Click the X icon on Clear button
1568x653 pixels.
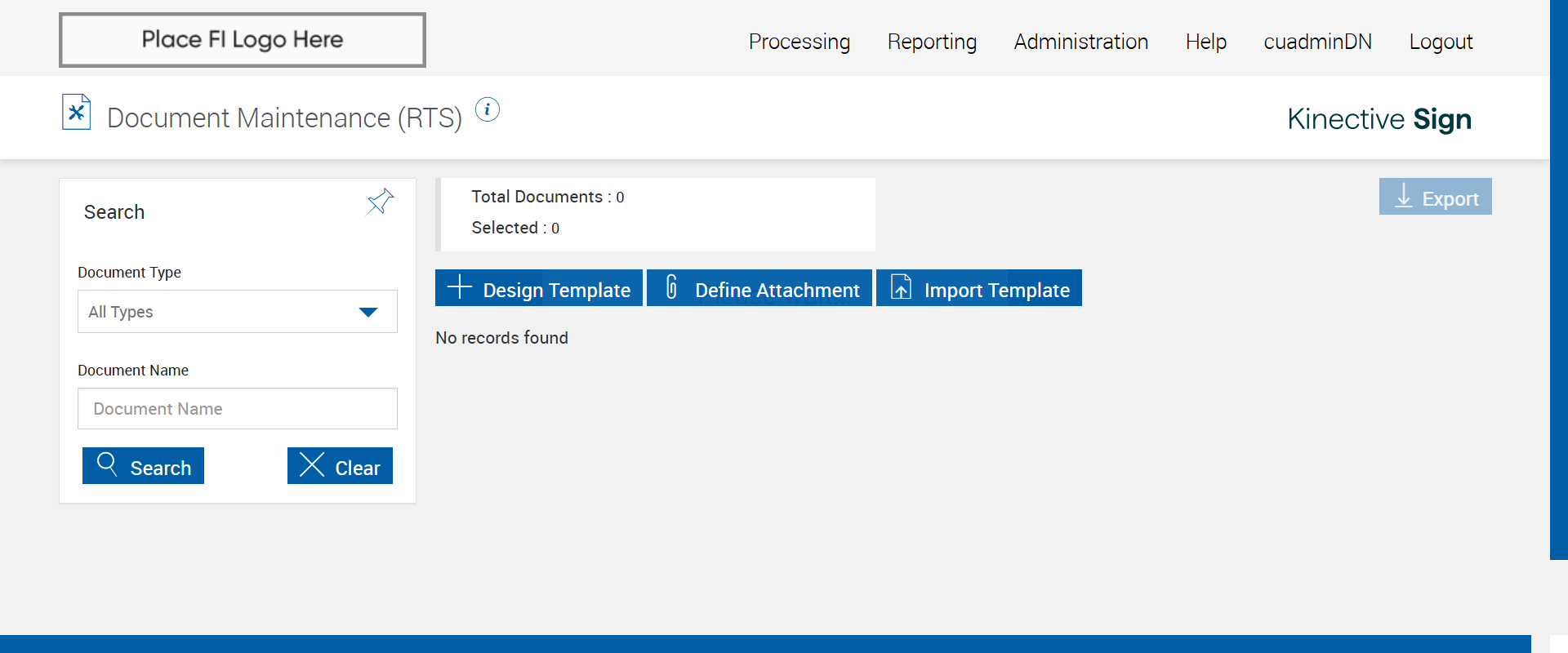click(312, 464)
